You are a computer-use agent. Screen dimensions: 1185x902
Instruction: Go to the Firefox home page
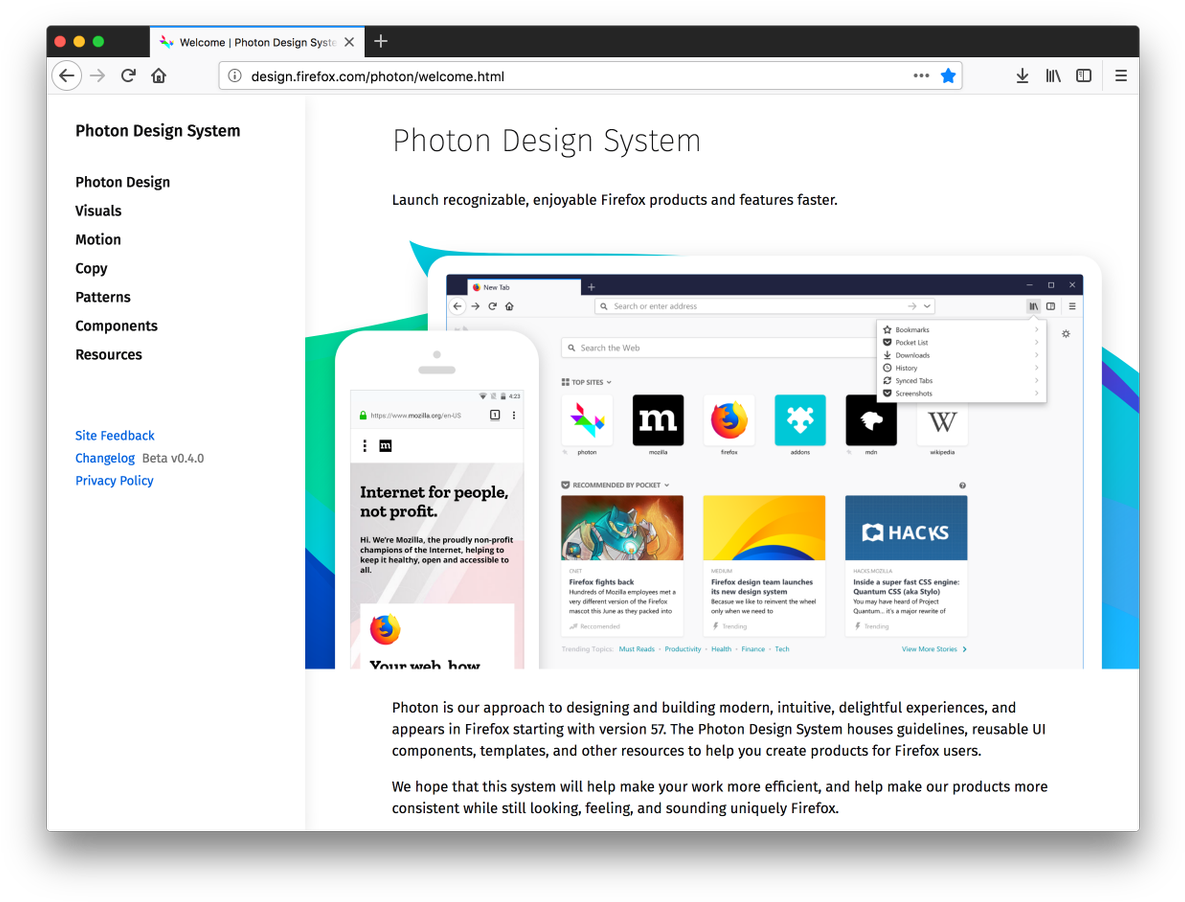click(158, 75)
